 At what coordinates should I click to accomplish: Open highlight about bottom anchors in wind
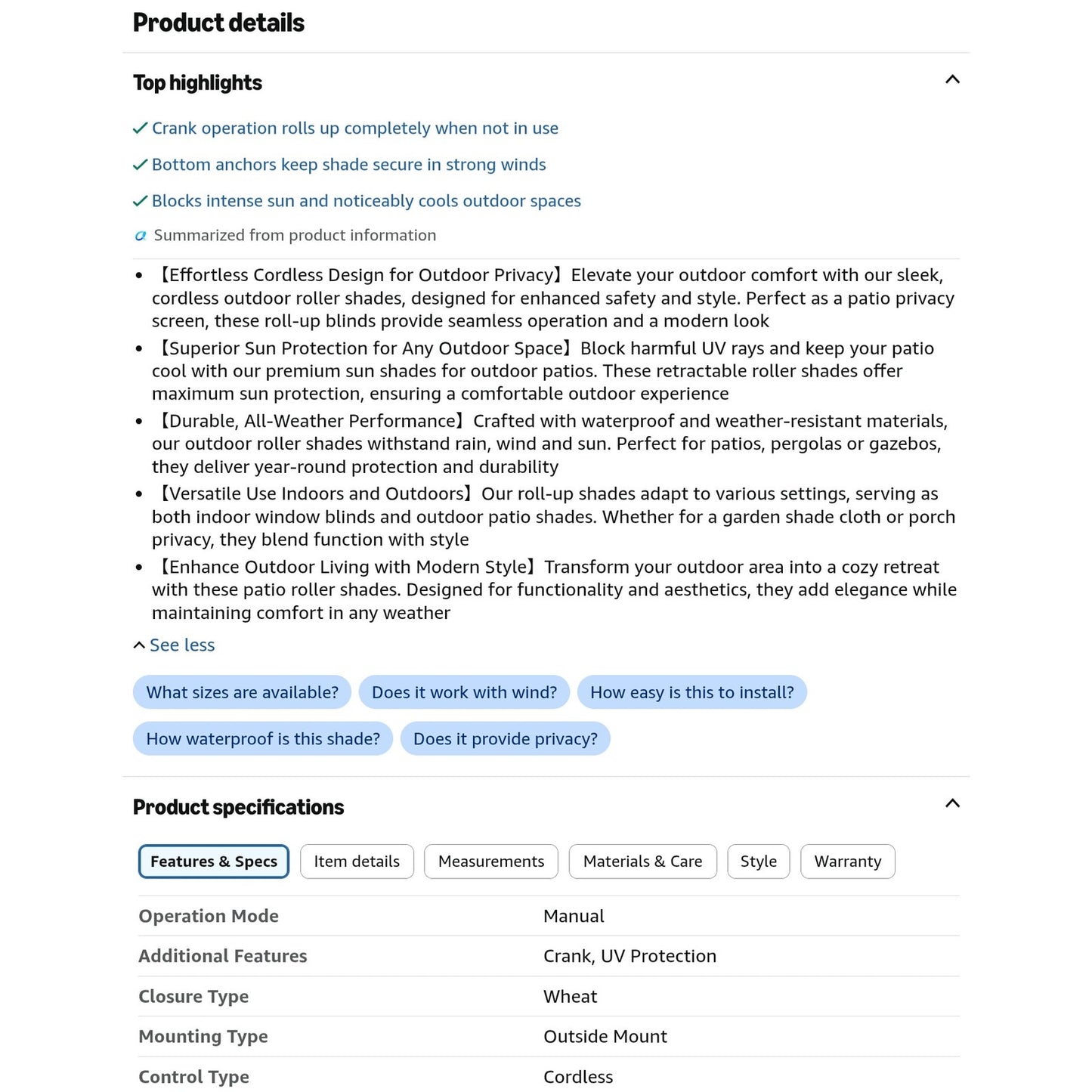[x=348, y=165]
